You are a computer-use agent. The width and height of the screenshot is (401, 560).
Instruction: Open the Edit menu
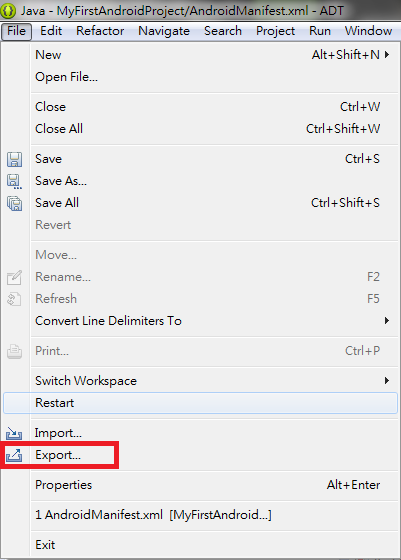[x=51, y=31]
